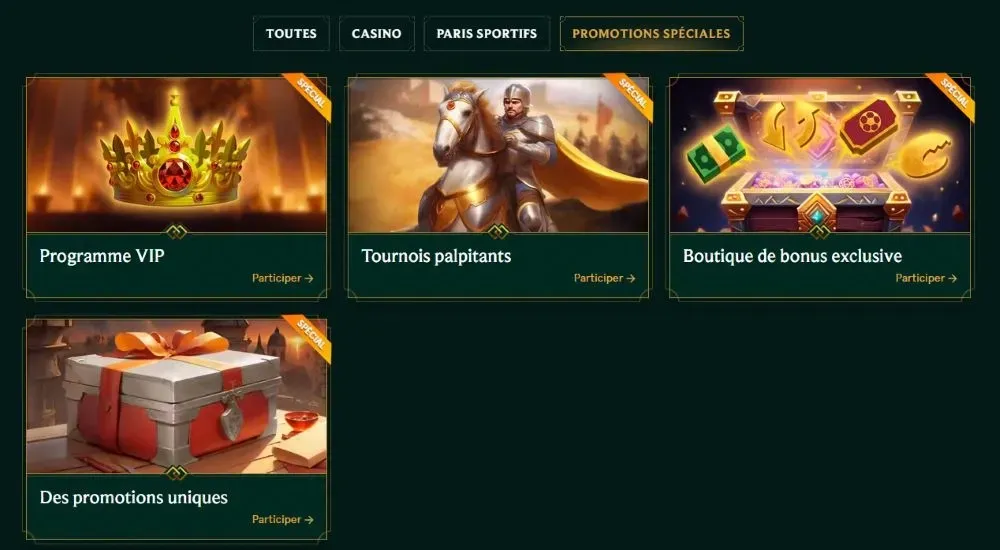Image resolution: width=1000 pixels, height=550 pixels.
Task: Open the Casino promotions tab
Action: pos(376,34)
